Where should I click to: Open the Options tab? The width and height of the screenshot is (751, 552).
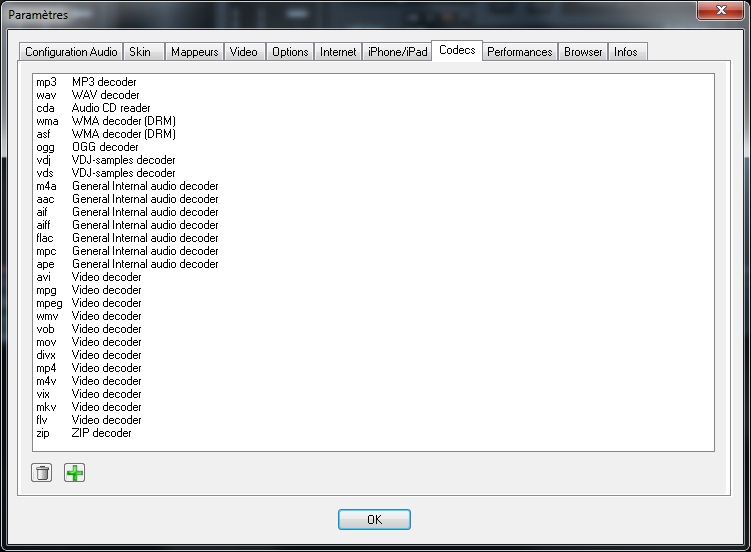click(x=290, y=52)
